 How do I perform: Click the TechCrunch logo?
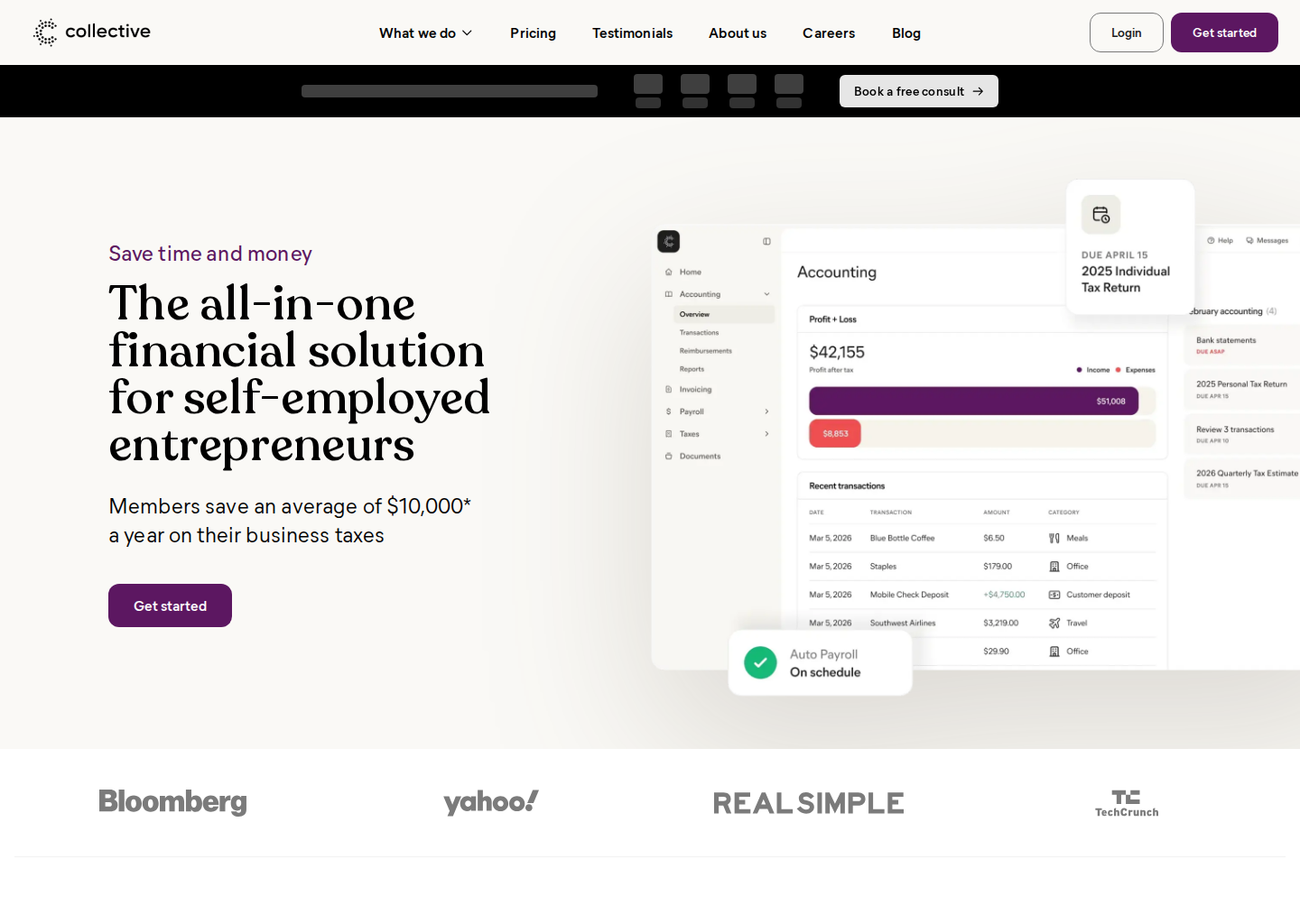click(1127, 803)
